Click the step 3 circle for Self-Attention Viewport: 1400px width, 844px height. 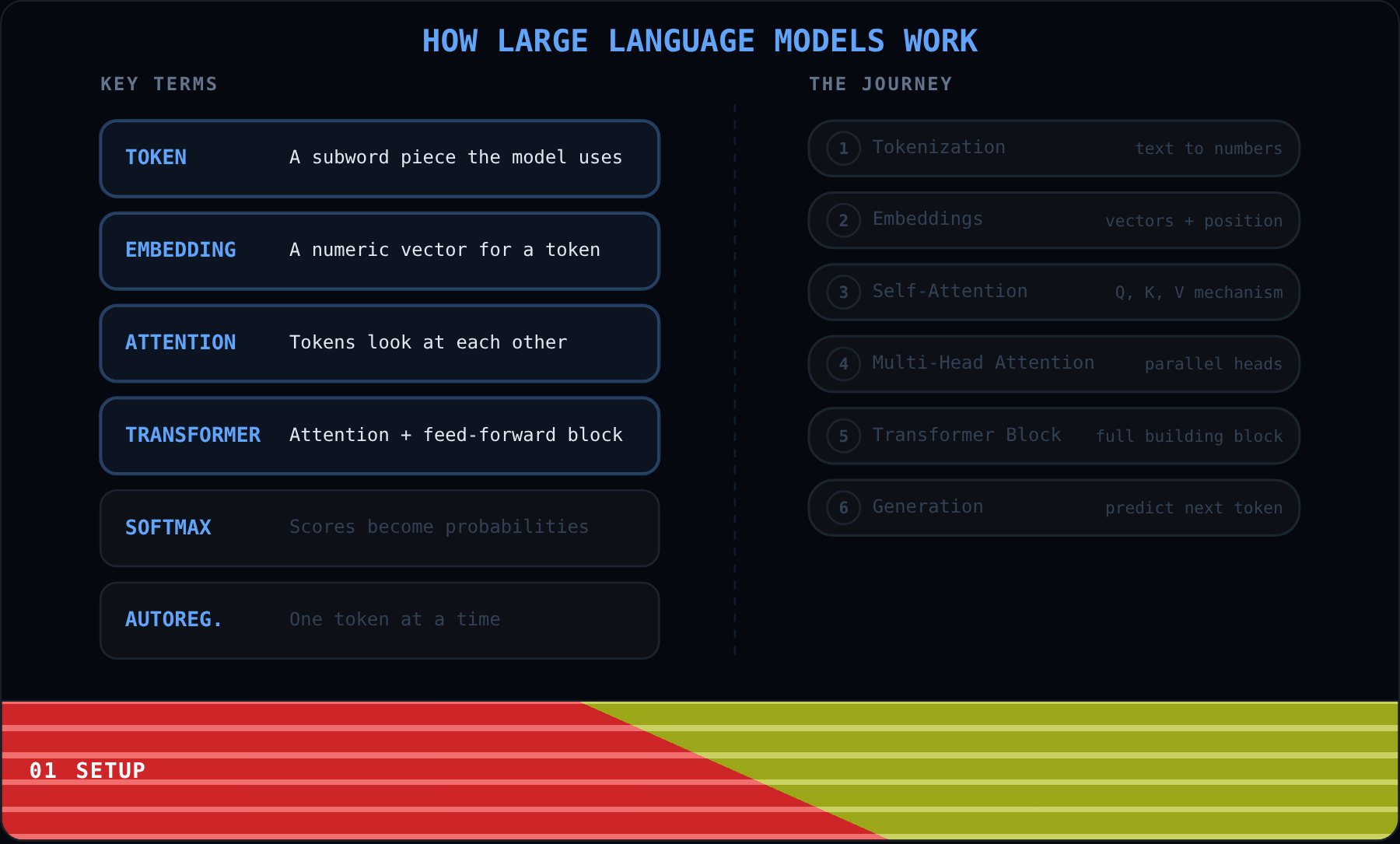pos(843,292)
